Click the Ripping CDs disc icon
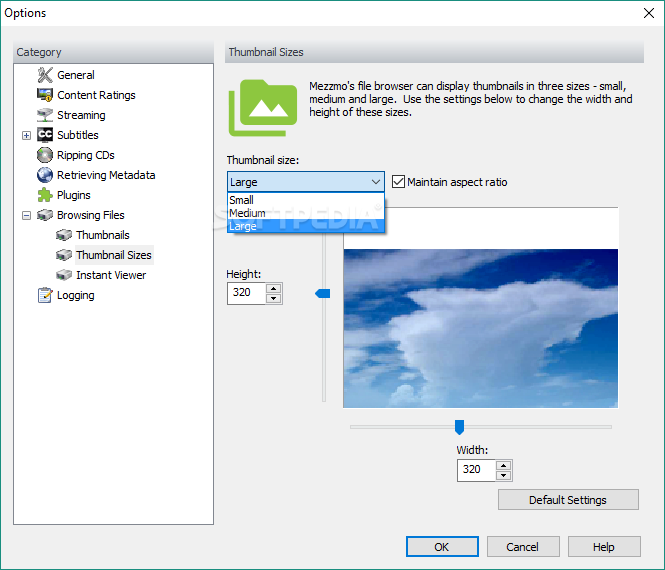 point(45,155)
